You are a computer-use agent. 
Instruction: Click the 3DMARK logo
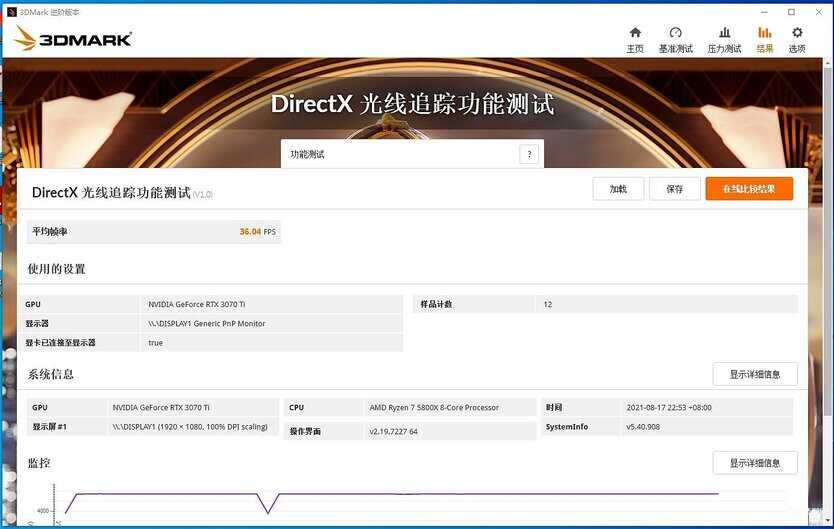pos(73,38)
